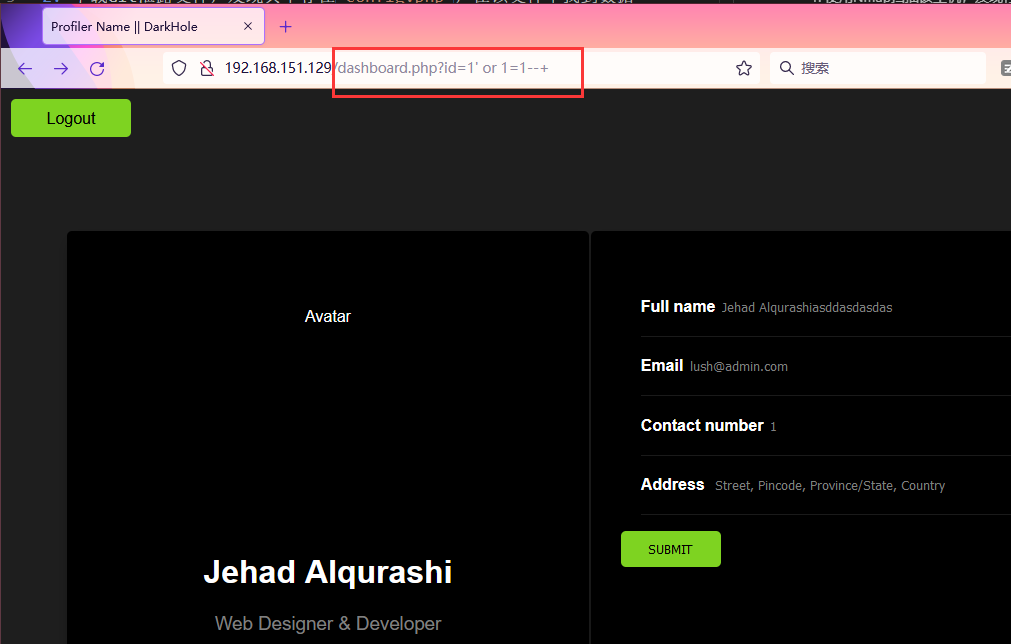The image size is (1011, 644).
Task: Open the tracking protection shield icon
Action: click(179, 69)
